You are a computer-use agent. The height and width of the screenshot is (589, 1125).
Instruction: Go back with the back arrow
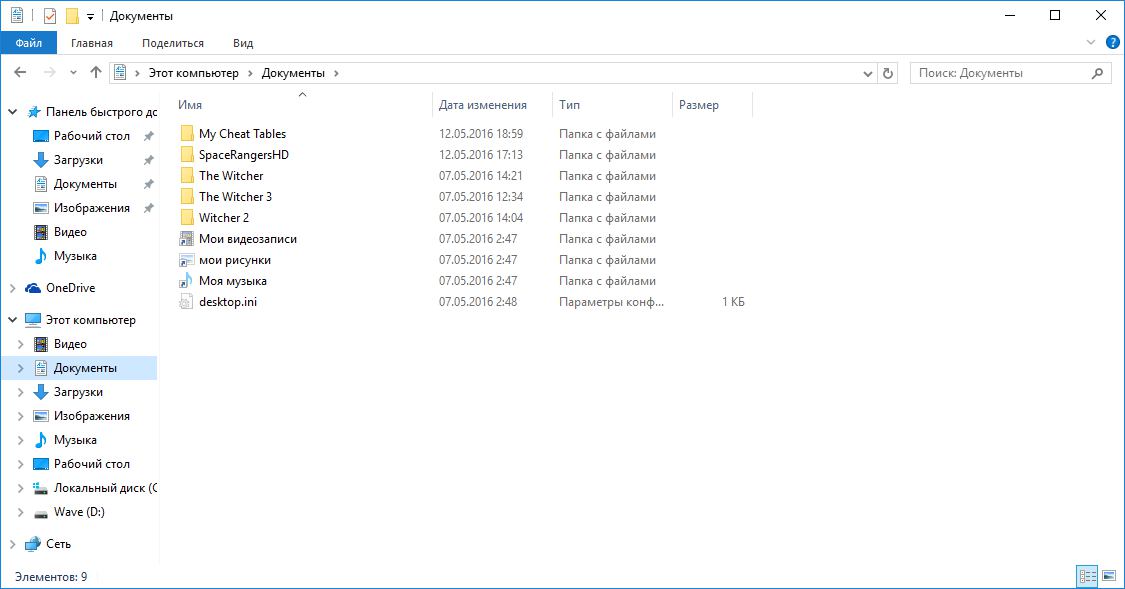(20, 72)
